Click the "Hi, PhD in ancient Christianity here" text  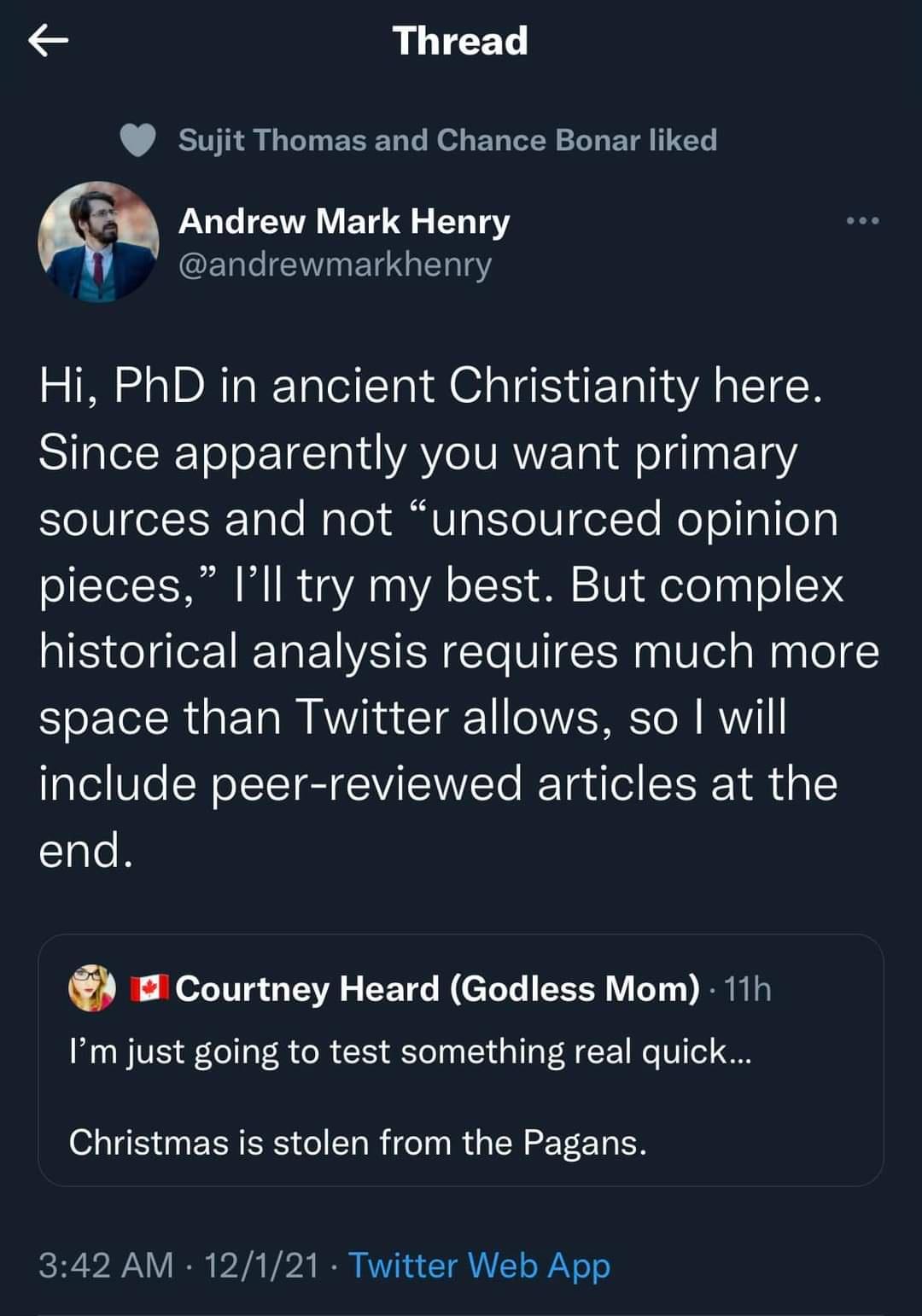click(x=430, y=386)
